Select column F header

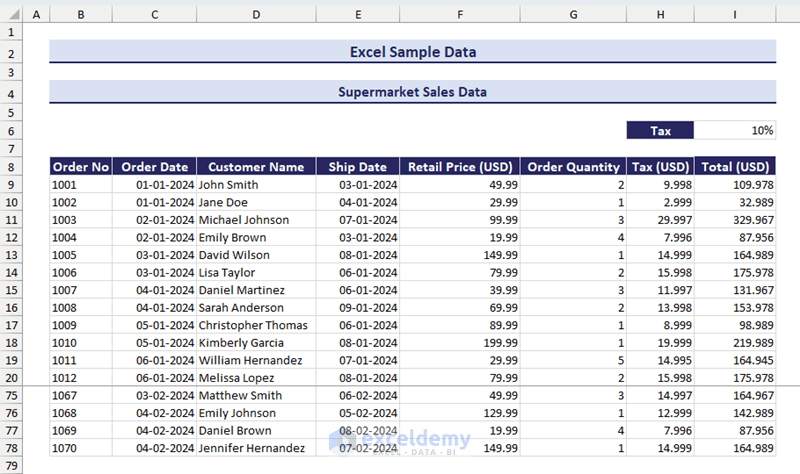coord(459,14)
